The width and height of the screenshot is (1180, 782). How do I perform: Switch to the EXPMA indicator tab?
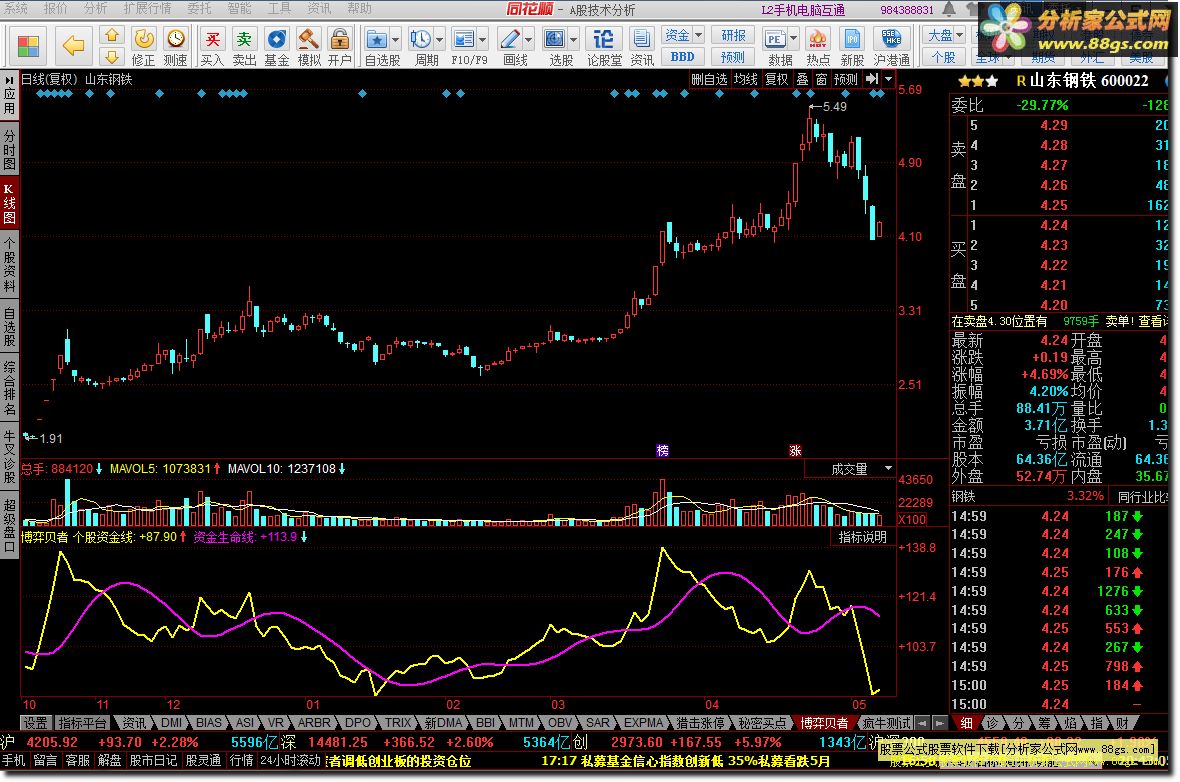coord(643,723)
